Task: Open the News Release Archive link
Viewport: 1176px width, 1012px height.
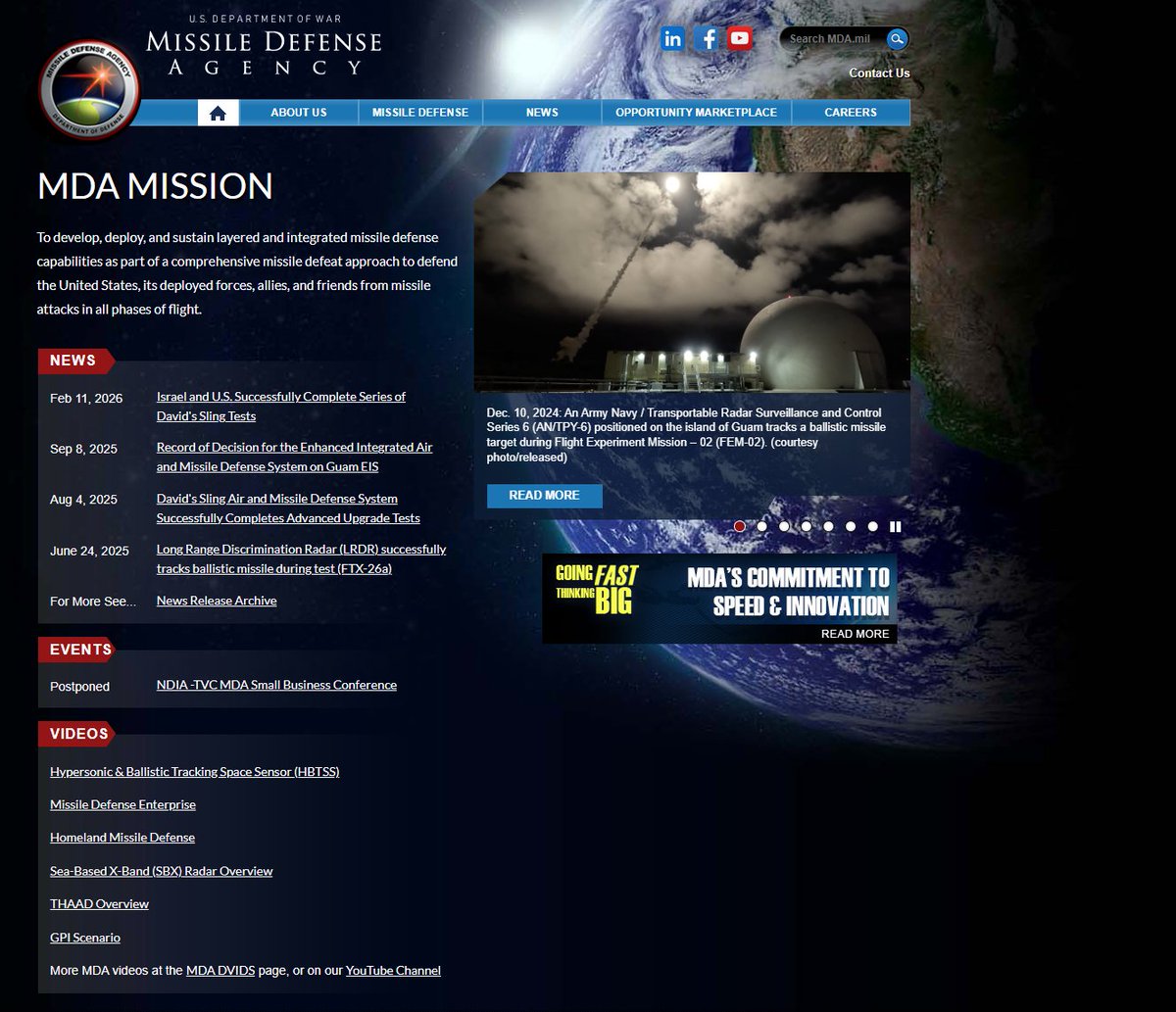Action: pos(217,601)
